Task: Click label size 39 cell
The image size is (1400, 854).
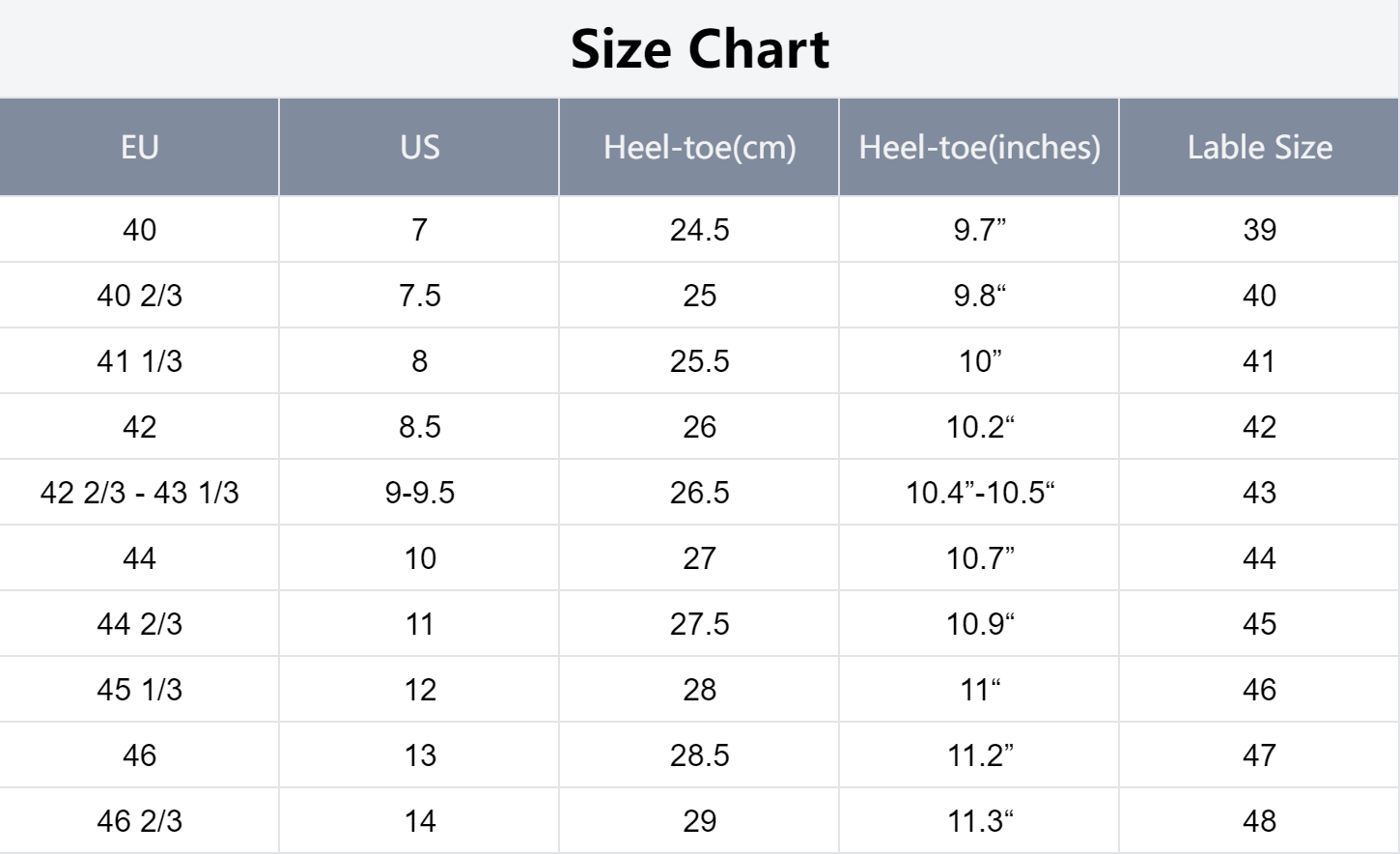Action: (1259, 229)
